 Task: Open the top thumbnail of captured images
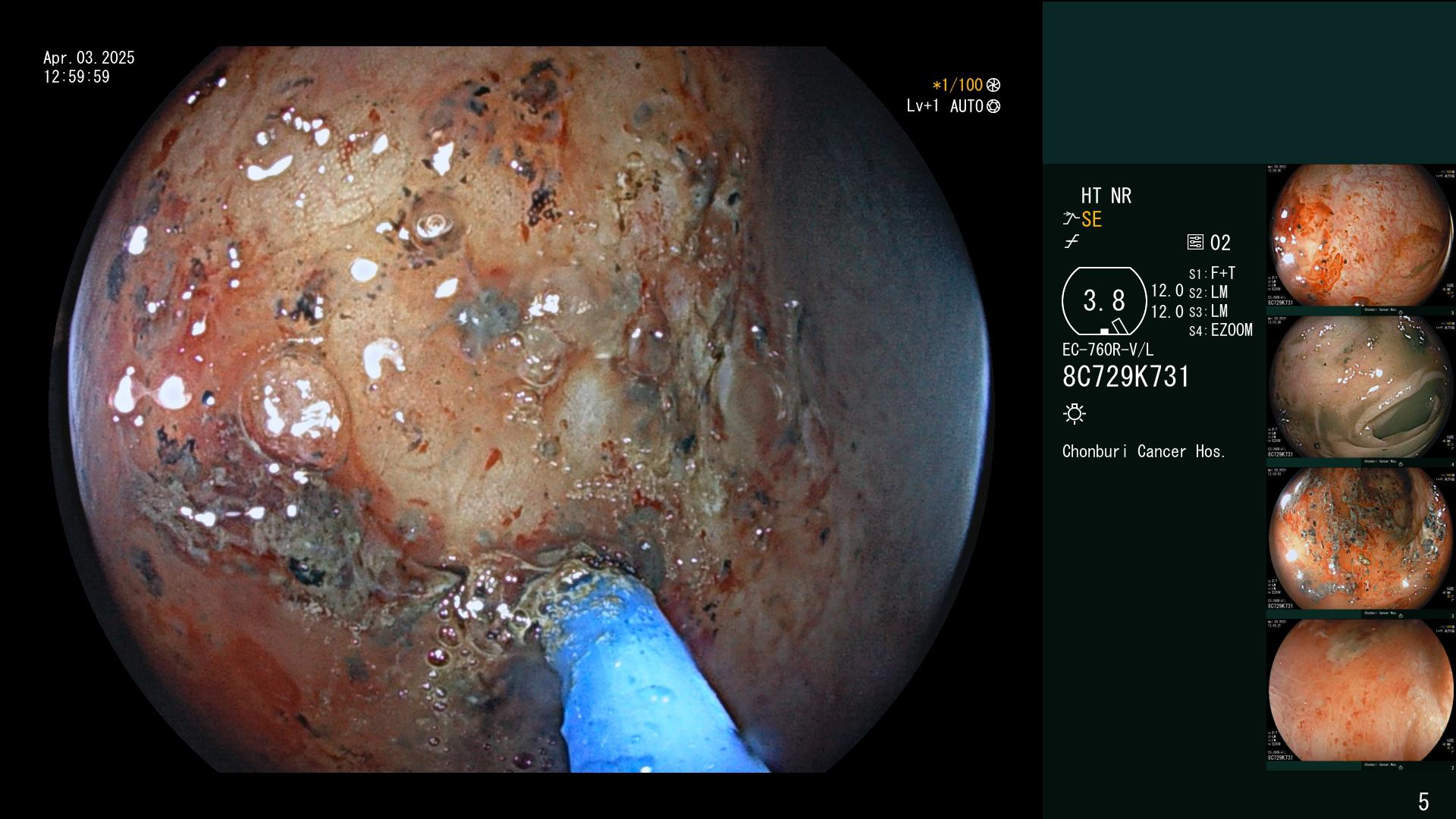pyautogui.click(x=1360, y=236)
